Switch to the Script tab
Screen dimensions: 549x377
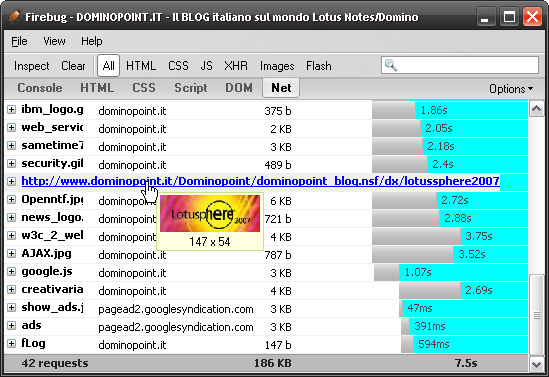[191, 88]
